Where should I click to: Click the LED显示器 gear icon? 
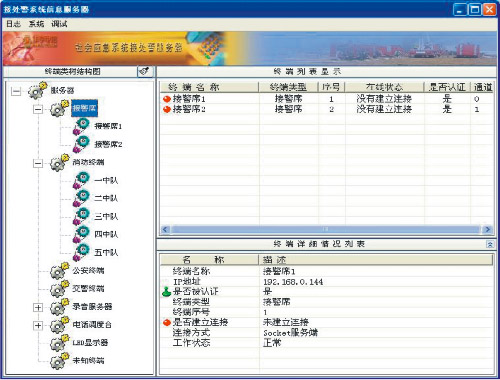tap(59, 342)
